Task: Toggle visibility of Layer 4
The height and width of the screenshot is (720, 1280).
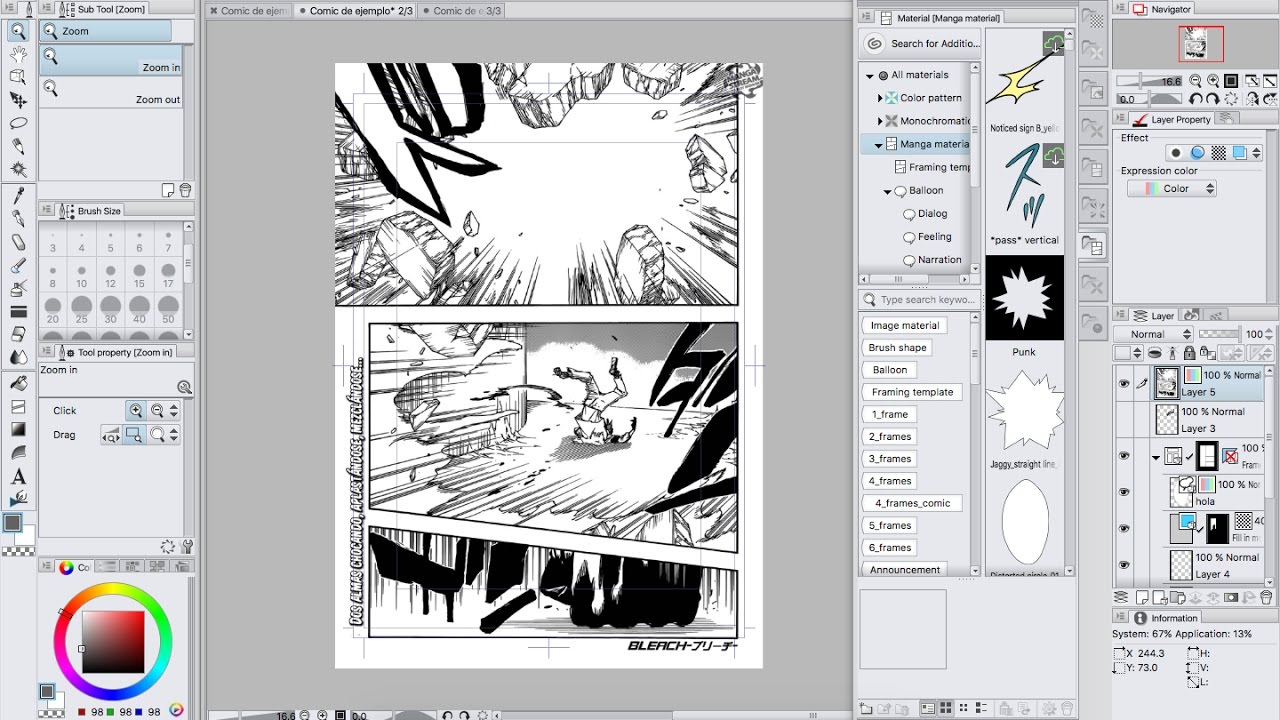Action: coord(1124,565)
